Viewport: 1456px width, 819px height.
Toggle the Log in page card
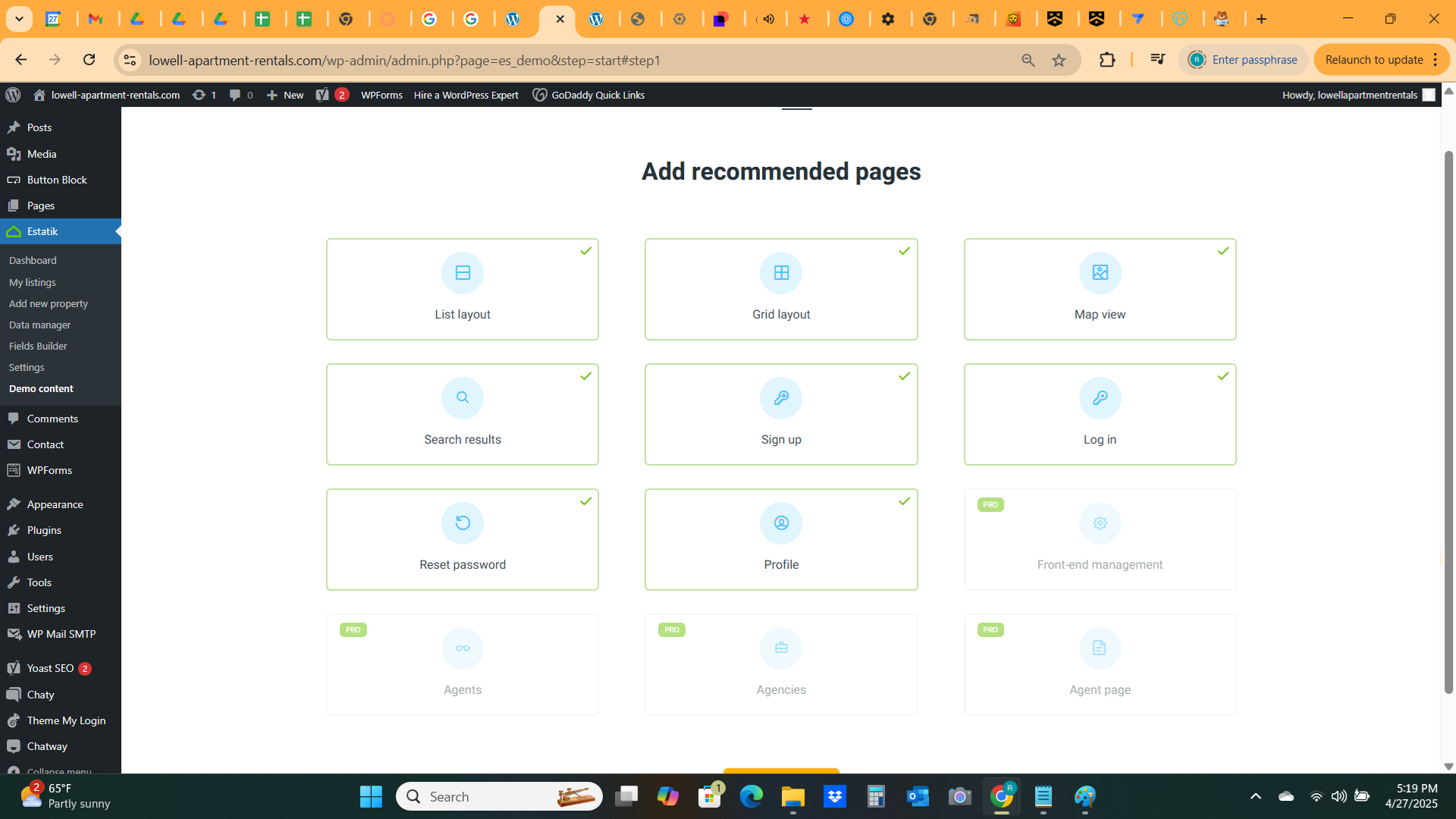pos(1100,414)
